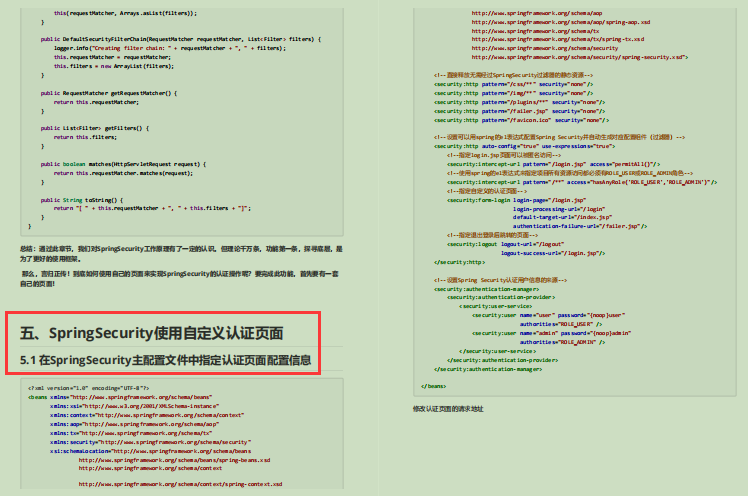Click the code line 'public RequestMatcher getRequestMatcher() {'

tap(109, 93)
